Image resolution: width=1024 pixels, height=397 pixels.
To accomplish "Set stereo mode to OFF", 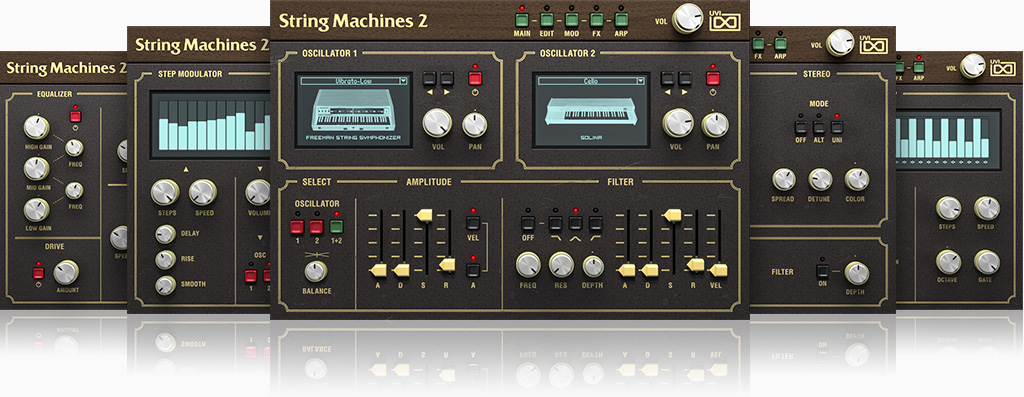I will click(x=801, y=127).
